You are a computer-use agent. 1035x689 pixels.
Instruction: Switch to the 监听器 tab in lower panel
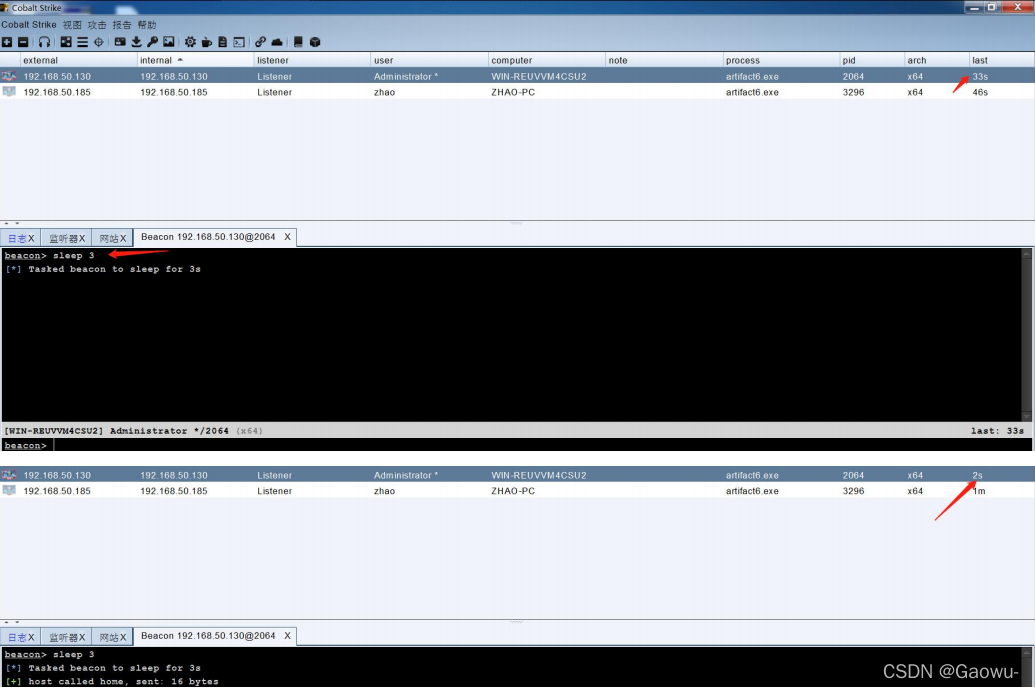(x=63, y=637)
